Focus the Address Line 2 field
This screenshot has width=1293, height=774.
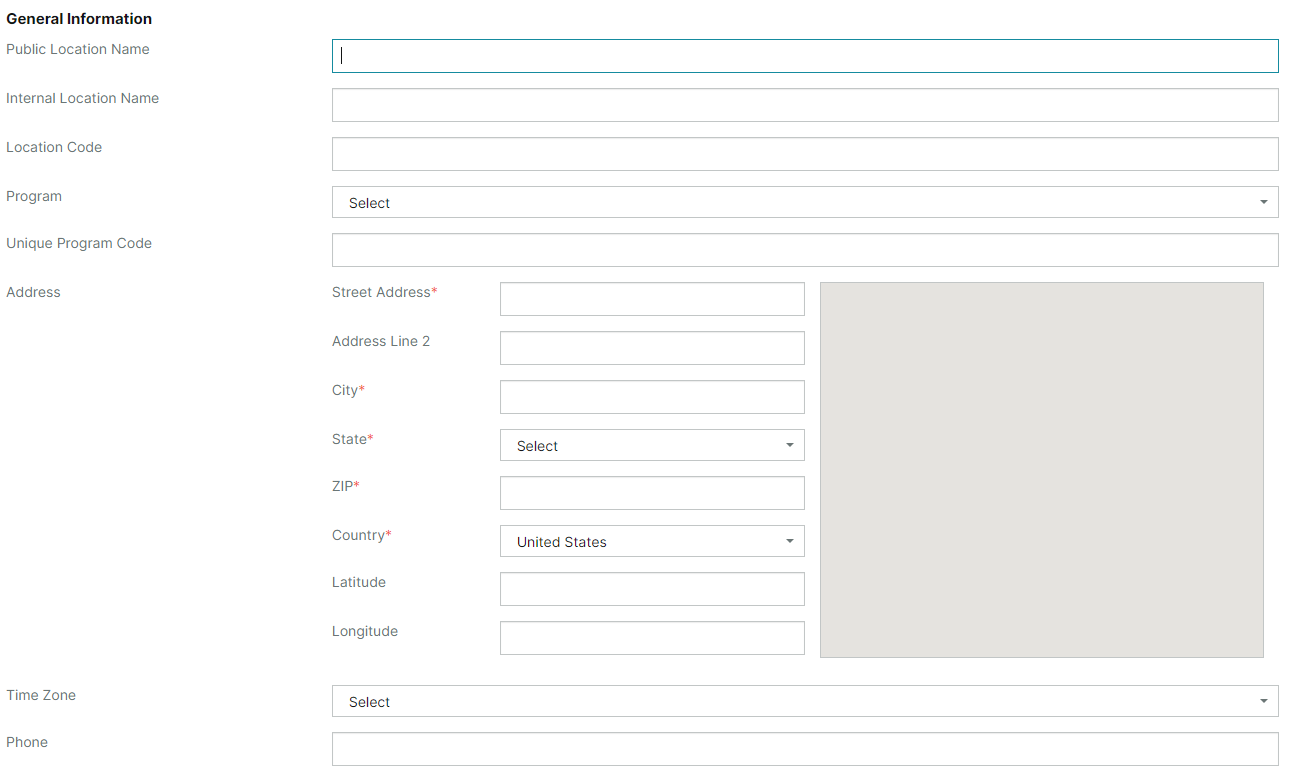click(652, 348)
